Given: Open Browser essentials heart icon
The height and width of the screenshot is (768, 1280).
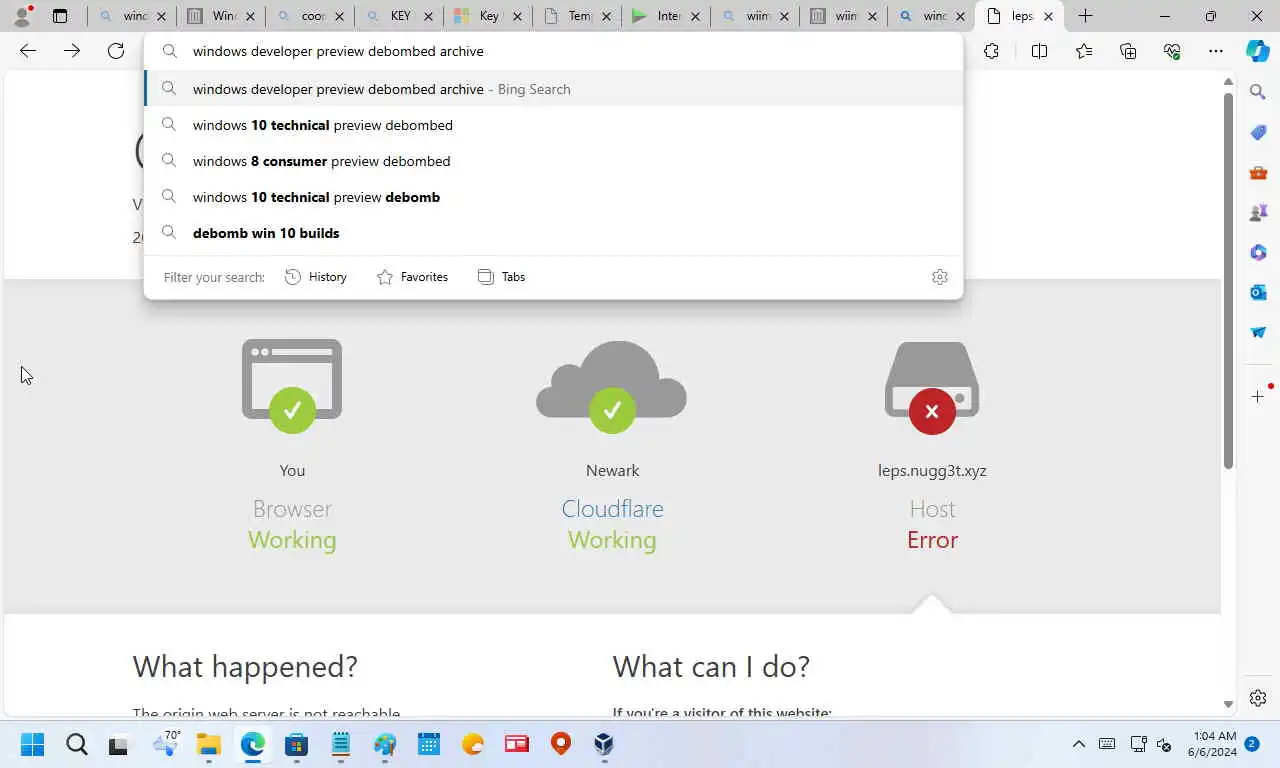Looking at the screenshot, I should (x=1172, y=51).
